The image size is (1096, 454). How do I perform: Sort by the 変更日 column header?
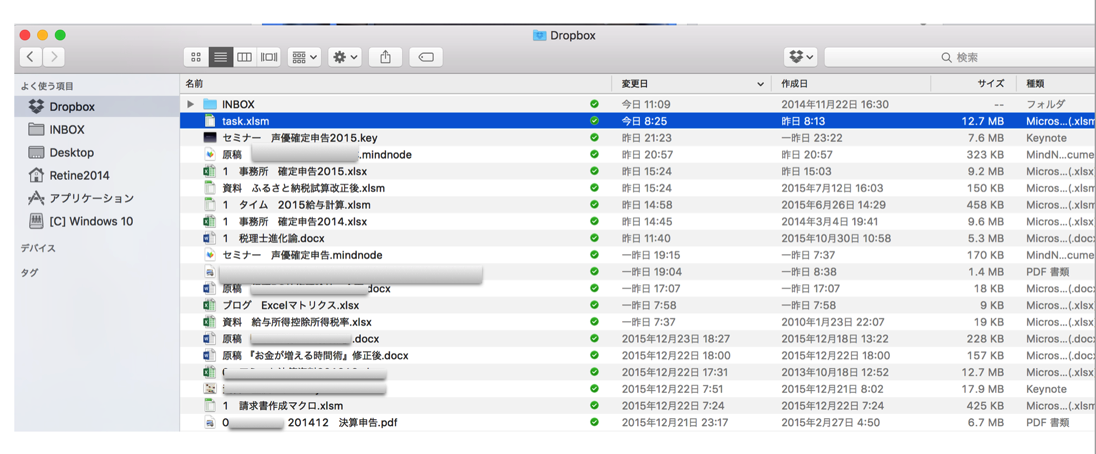(692, 84)
